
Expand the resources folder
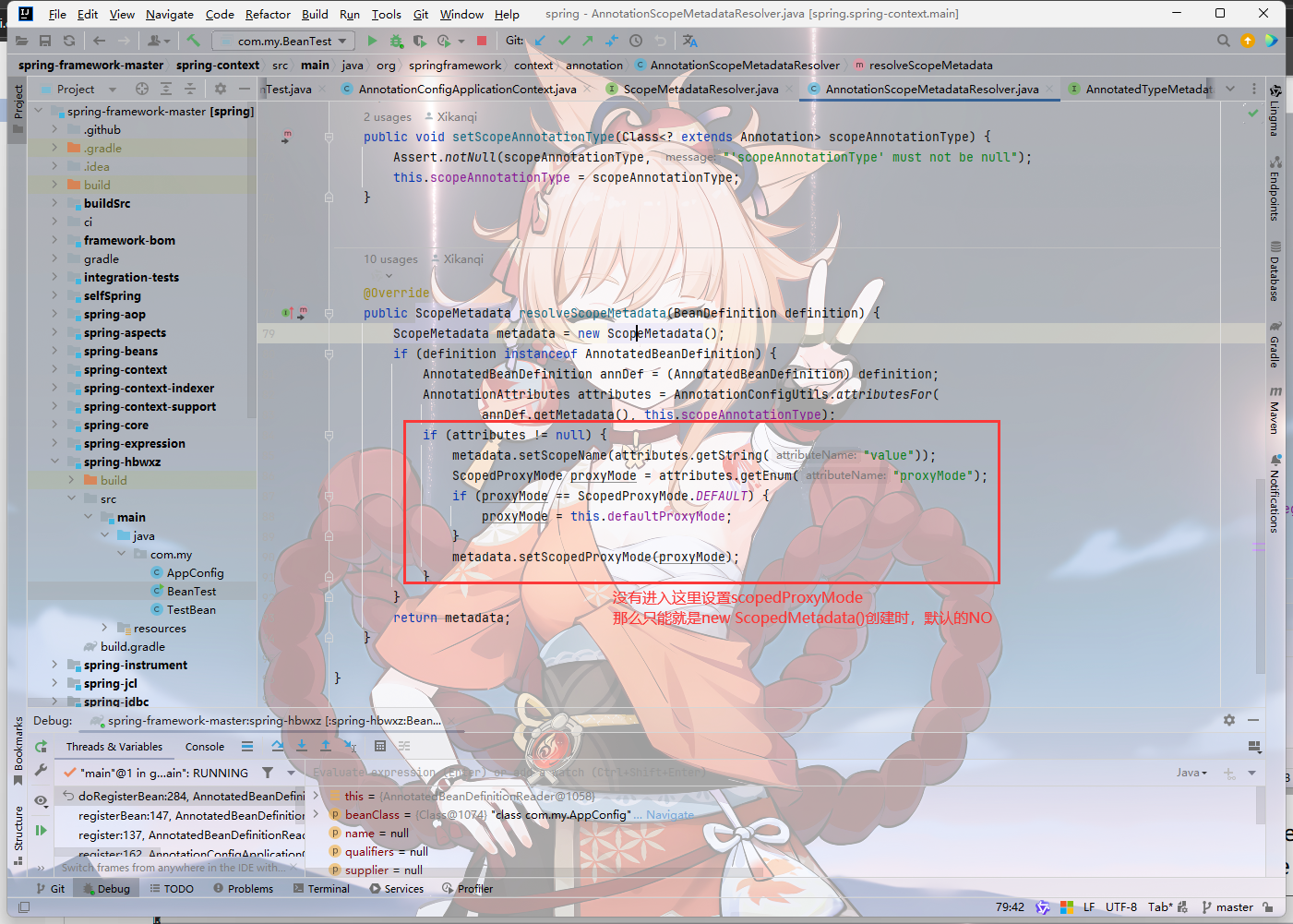[x=104, y=628]
